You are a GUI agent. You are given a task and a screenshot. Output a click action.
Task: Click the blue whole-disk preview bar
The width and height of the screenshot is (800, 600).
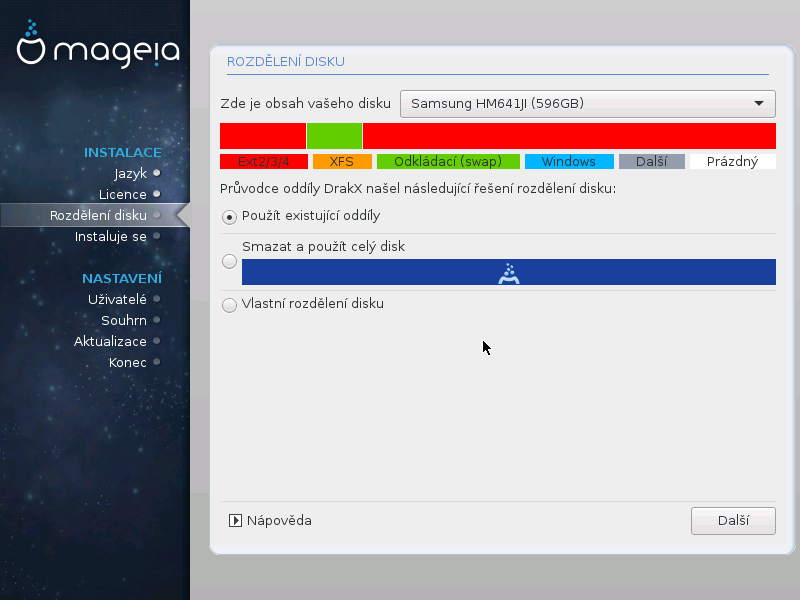point(509,272)
